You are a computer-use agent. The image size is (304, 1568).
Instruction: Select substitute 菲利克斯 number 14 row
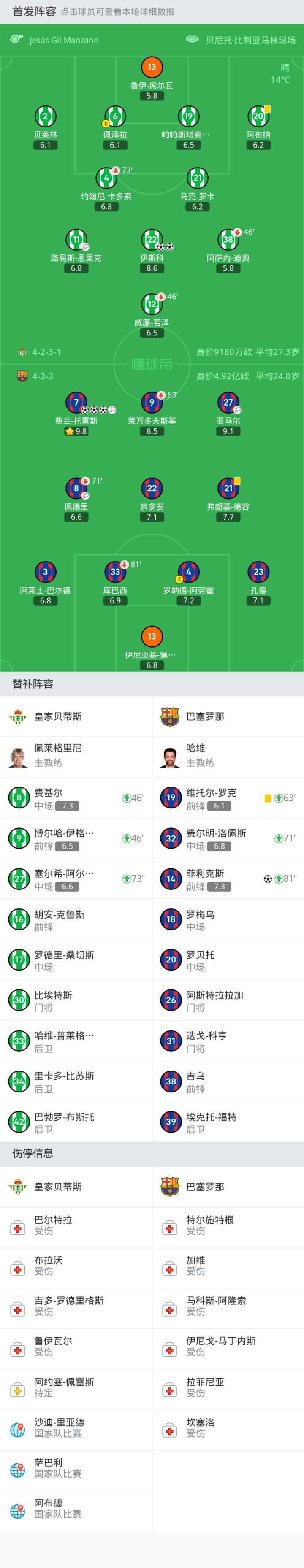228,879
